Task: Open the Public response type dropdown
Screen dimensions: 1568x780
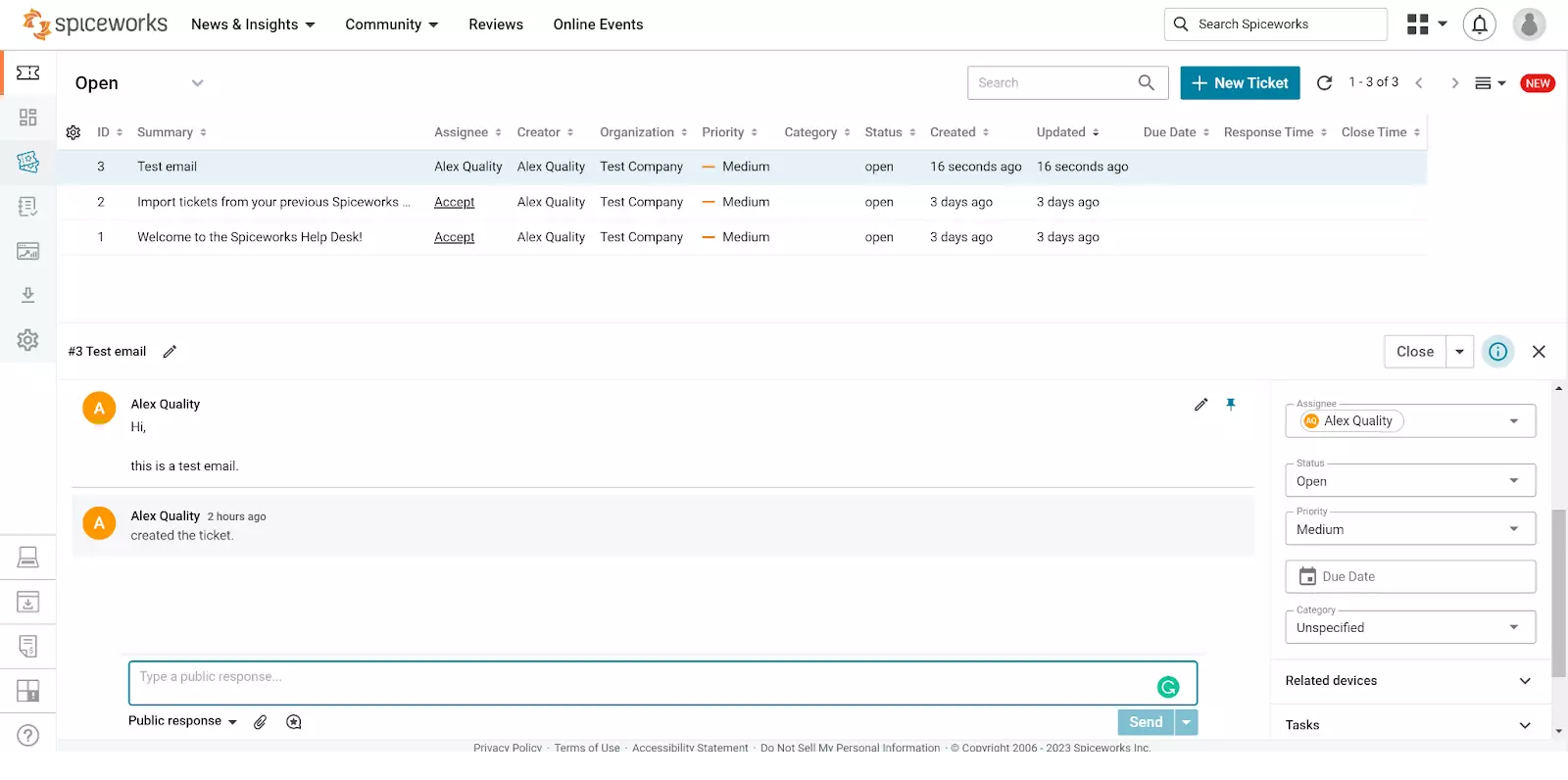Action: [182, 721]
